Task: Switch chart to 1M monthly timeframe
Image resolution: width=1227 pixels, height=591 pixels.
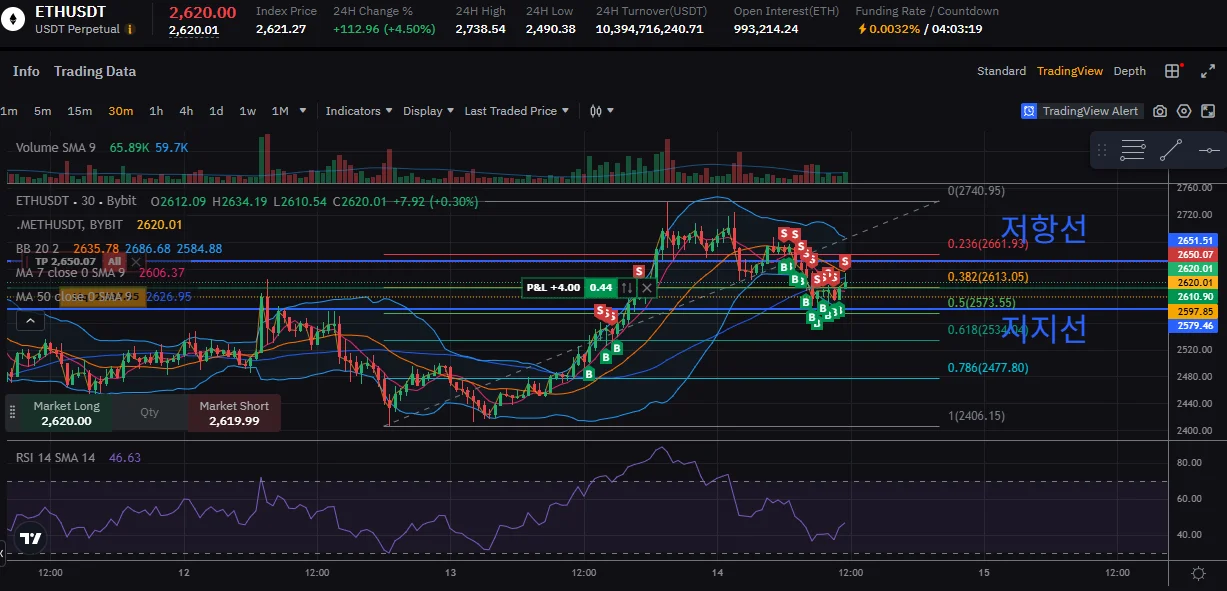Action: (x=280, y=111)
